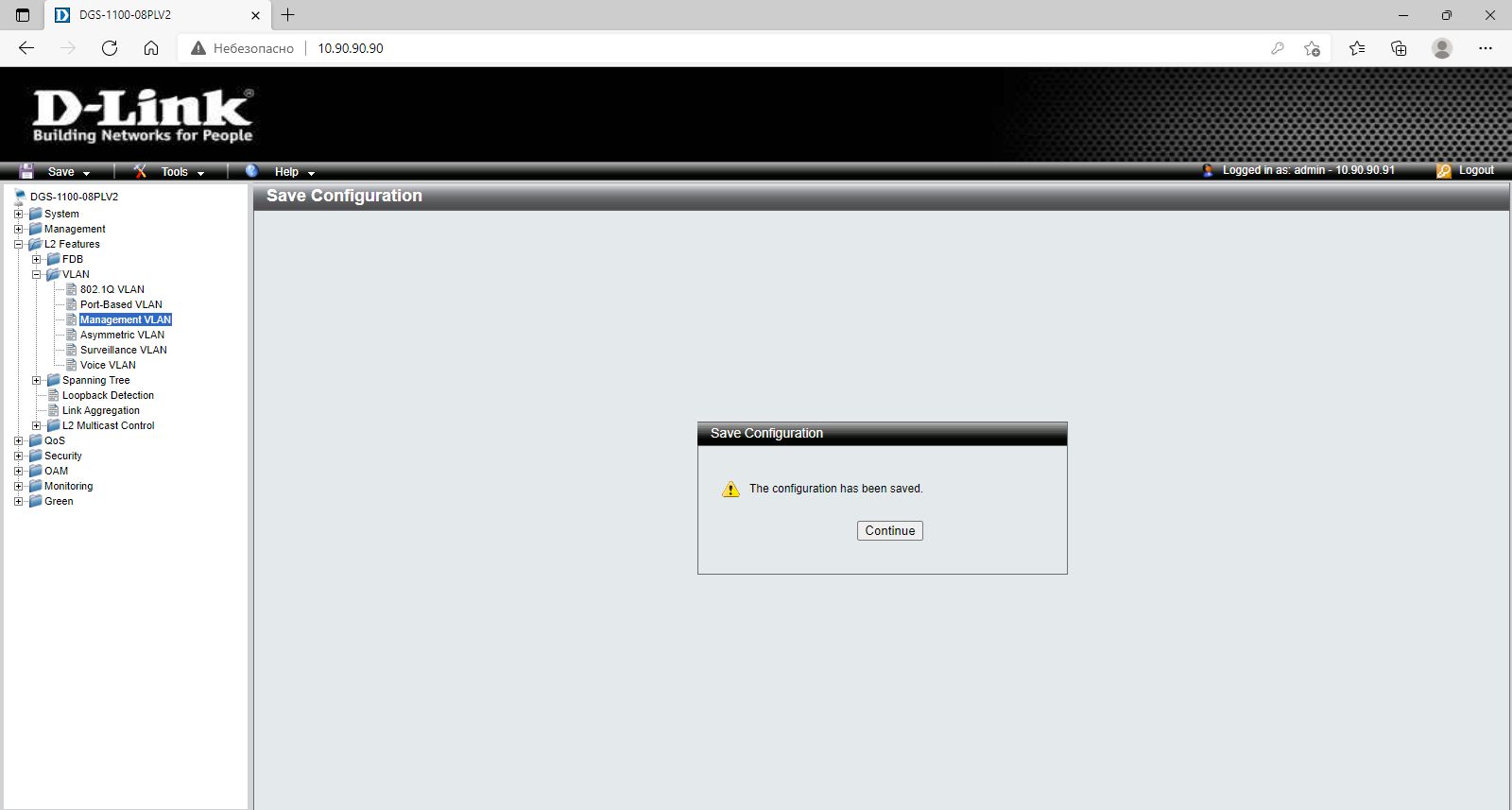Click the Save floppy disk icon
Screen dimensions: 1512x810
click(26, 171)
